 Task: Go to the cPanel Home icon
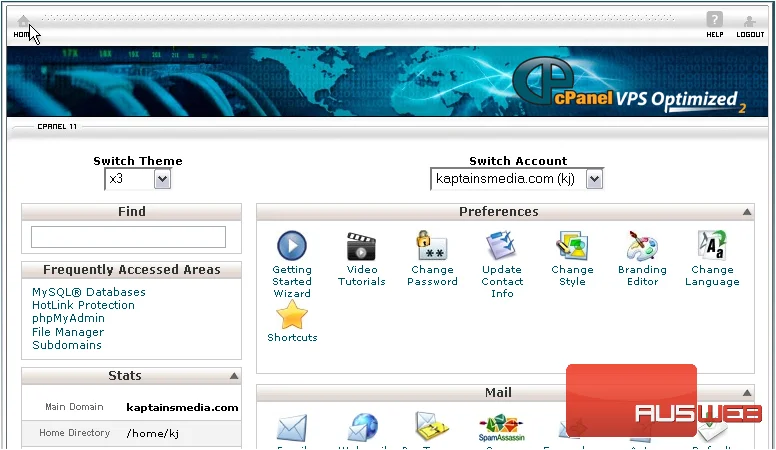tap(23, 21)
